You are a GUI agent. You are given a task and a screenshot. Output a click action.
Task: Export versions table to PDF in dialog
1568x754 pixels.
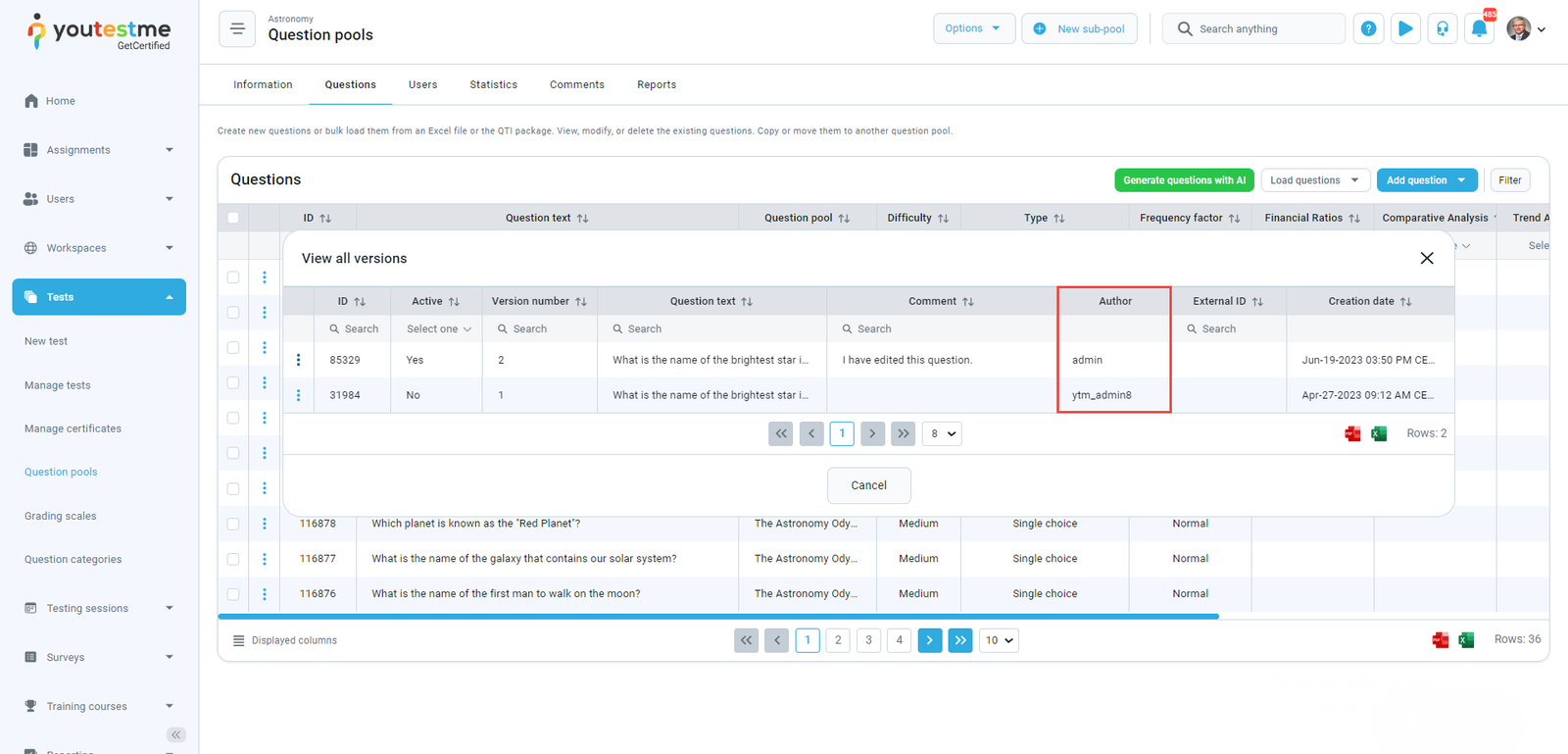pyautogui.click(x=1352, y=433)
